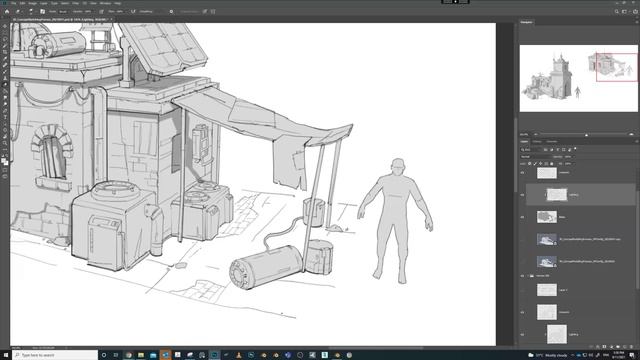Click the Windows Start button
This screenshot has width=640, height=360.
6,355
